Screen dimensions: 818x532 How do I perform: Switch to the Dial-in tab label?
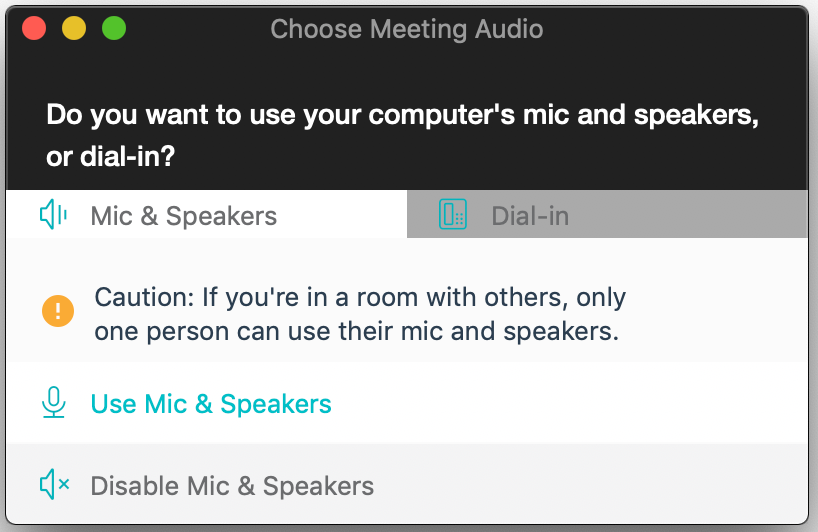pos(530,216)
